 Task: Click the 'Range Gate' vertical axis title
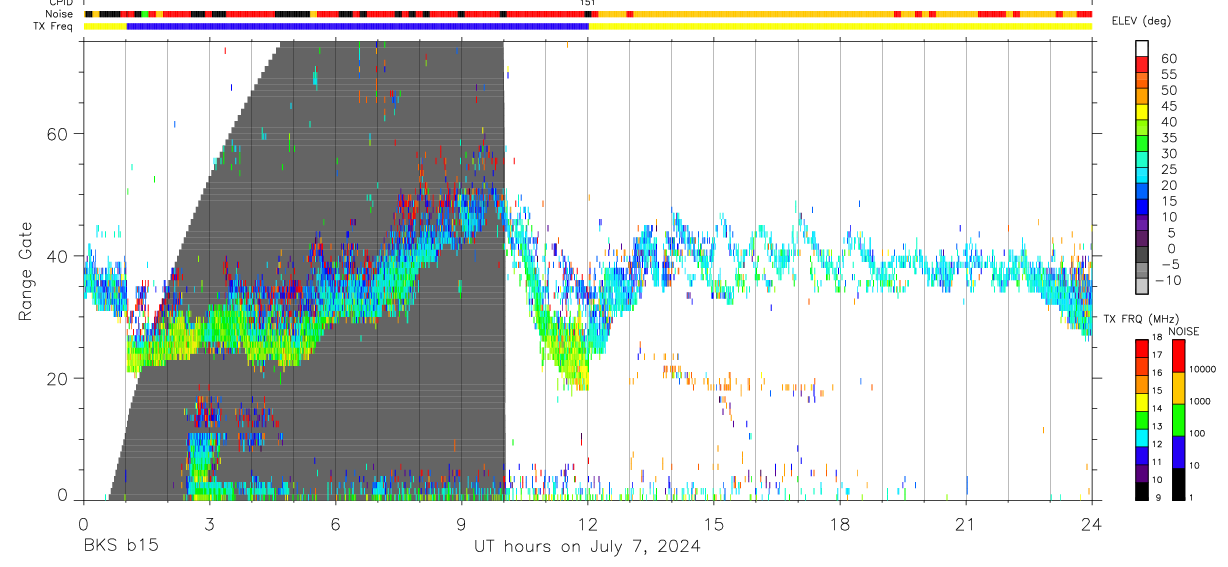24,272
